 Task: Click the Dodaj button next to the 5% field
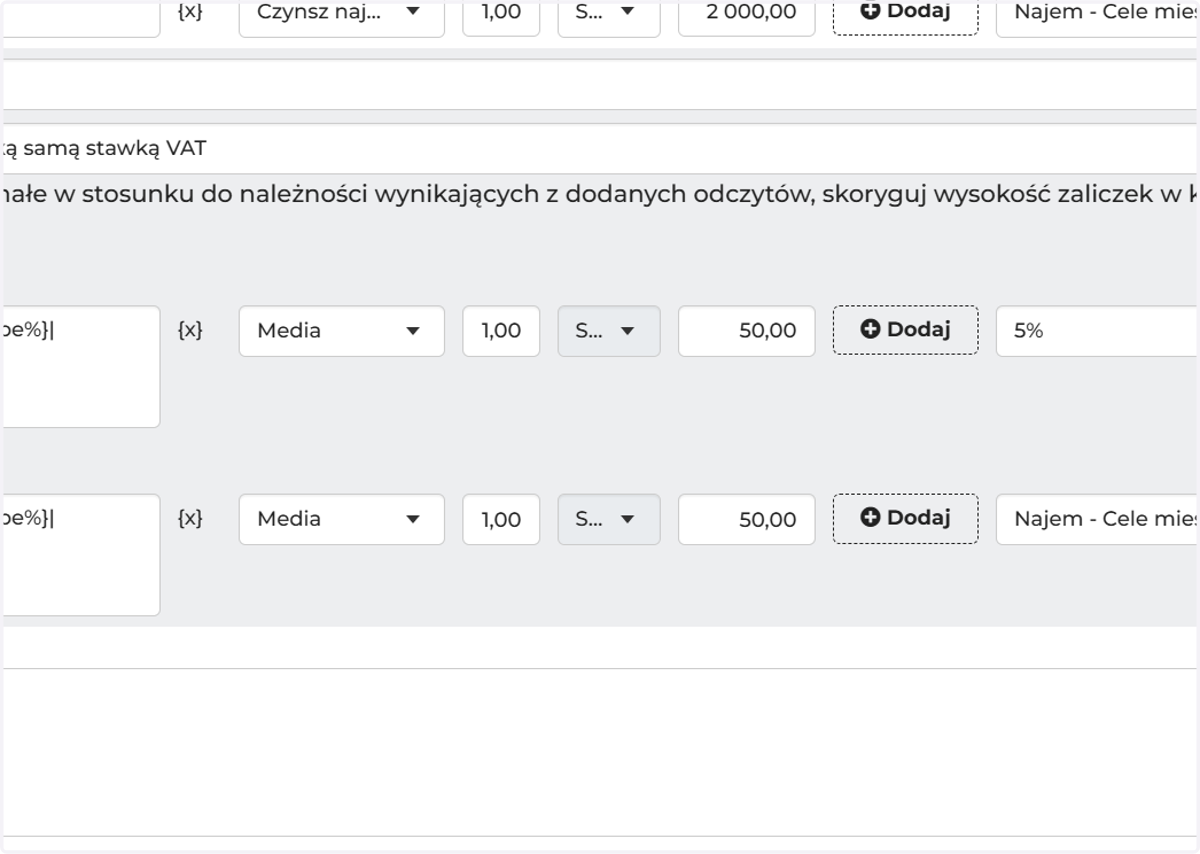pos(906,330)
